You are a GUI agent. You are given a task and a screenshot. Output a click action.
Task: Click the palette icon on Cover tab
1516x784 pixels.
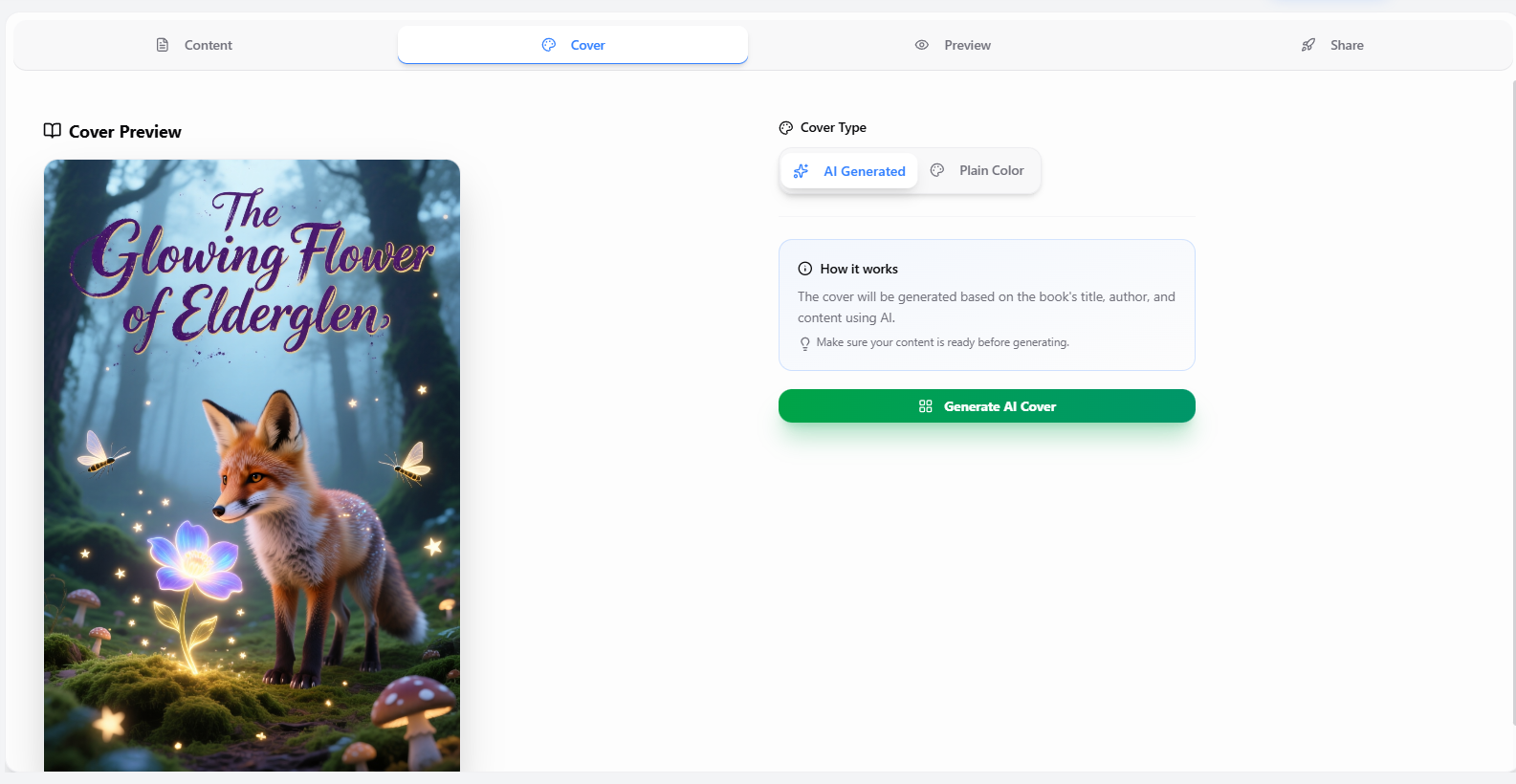point(549,45)
